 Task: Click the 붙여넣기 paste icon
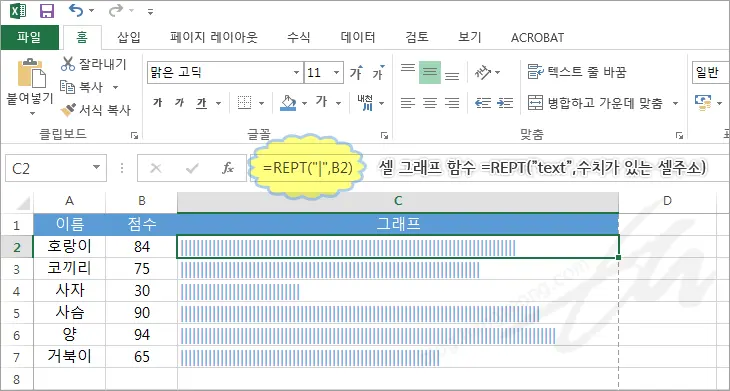click(x=31, y=74)
